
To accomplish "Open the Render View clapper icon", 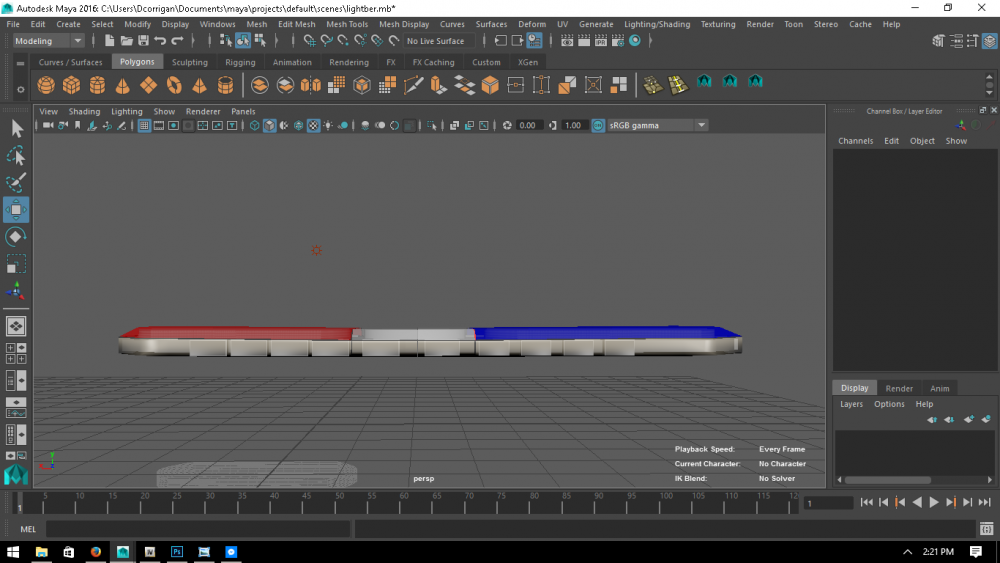I will [567, 41].
